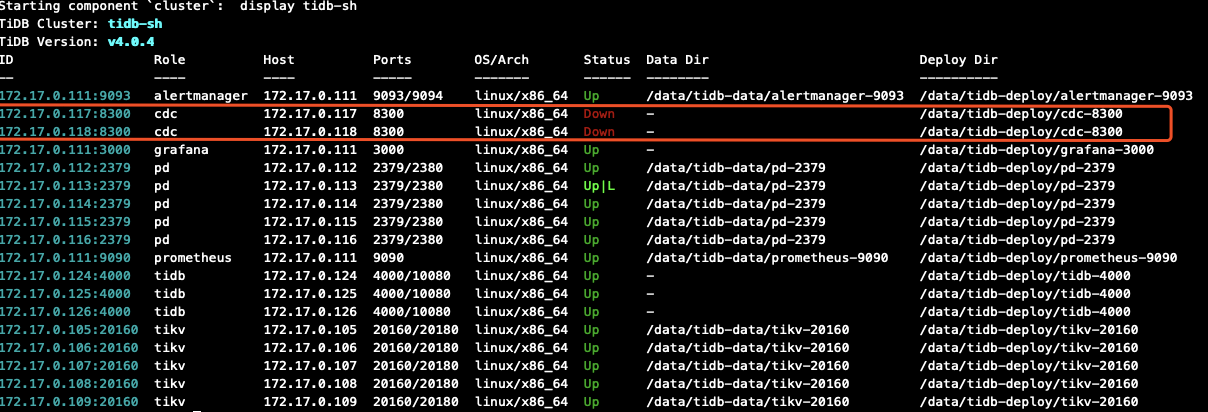Select ID 172.17.0.113:2379
The width and height of the screenshot is (1208, 412).
click(66, 186)
